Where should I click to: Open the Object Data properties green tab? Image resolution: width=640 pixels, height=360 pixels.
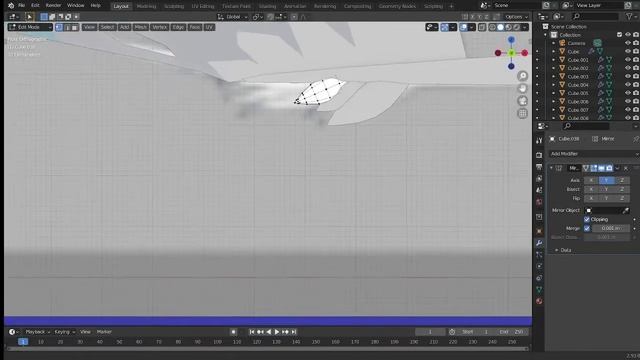(539, 289)
